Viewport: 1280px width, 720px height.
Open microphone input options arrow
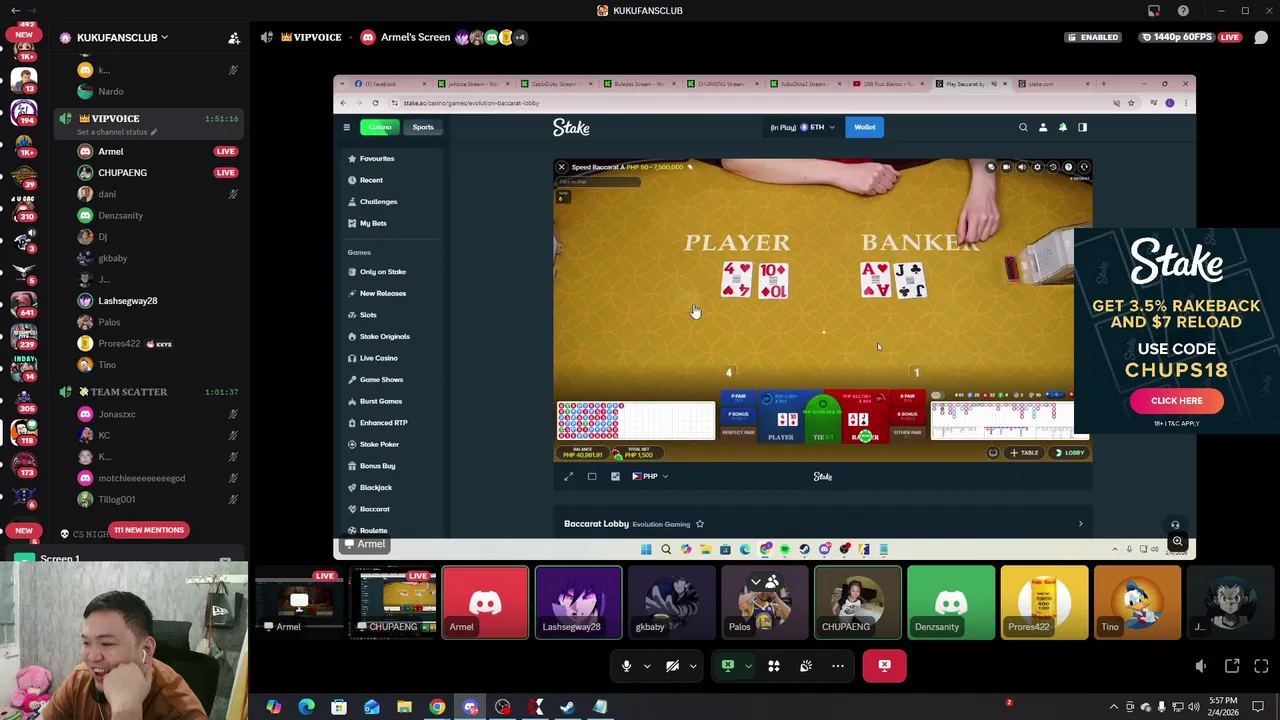coord(647,666)
